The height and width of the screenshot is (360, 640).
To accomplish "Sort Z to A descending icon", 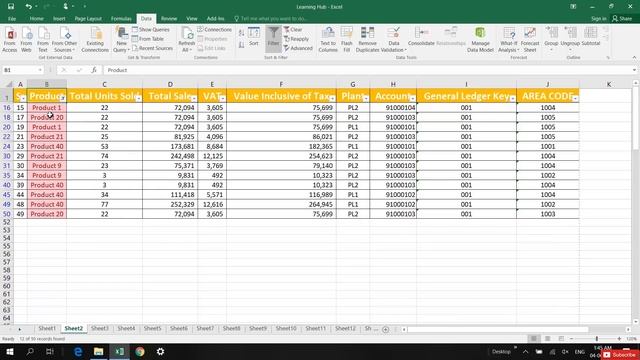I will pyautogui.click(x=241, y=45).
